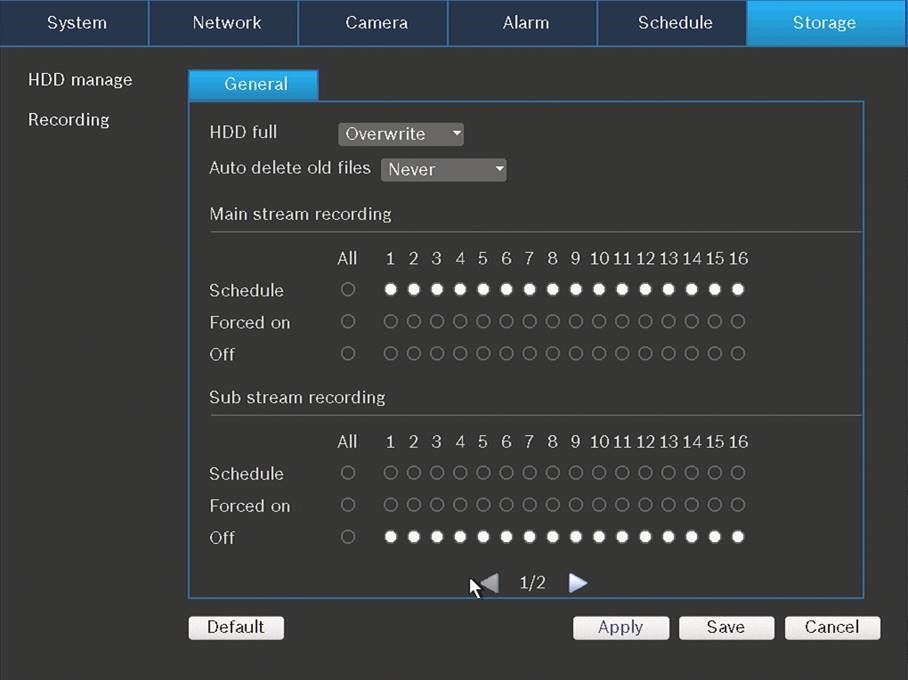Go to previous page arrow
This screenshot has height=680, width=908.
(489, 583)
